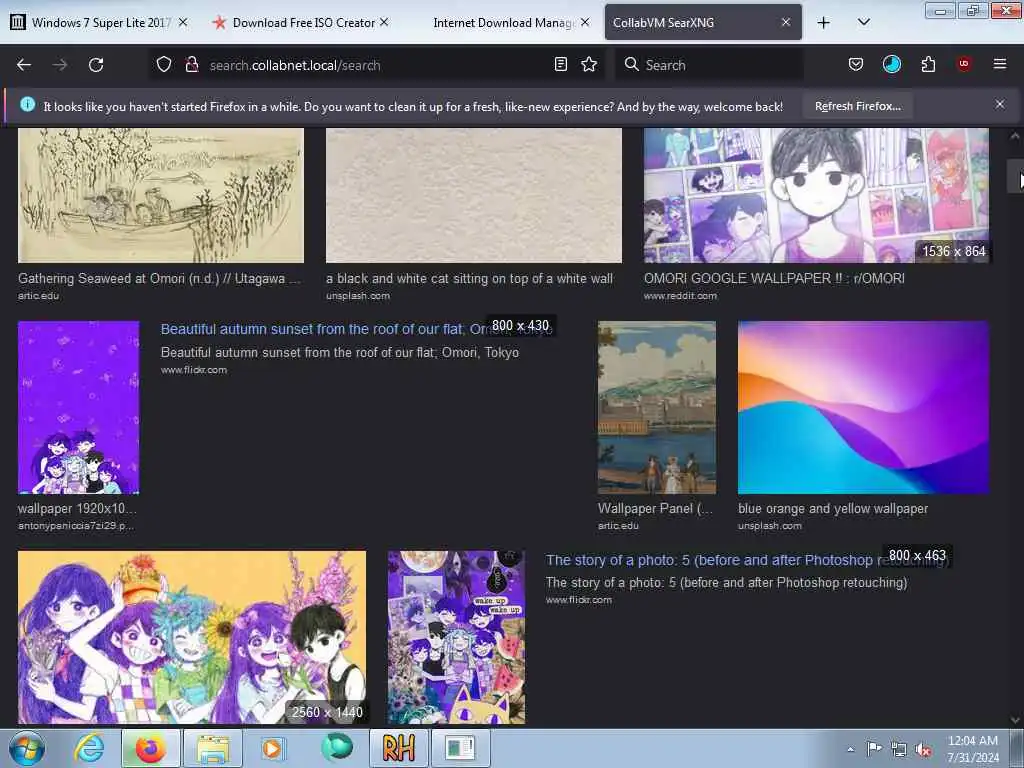Dismiss the Firefox refresh notification bar
The image size is (1024, 768).
tap(1000, 104)
